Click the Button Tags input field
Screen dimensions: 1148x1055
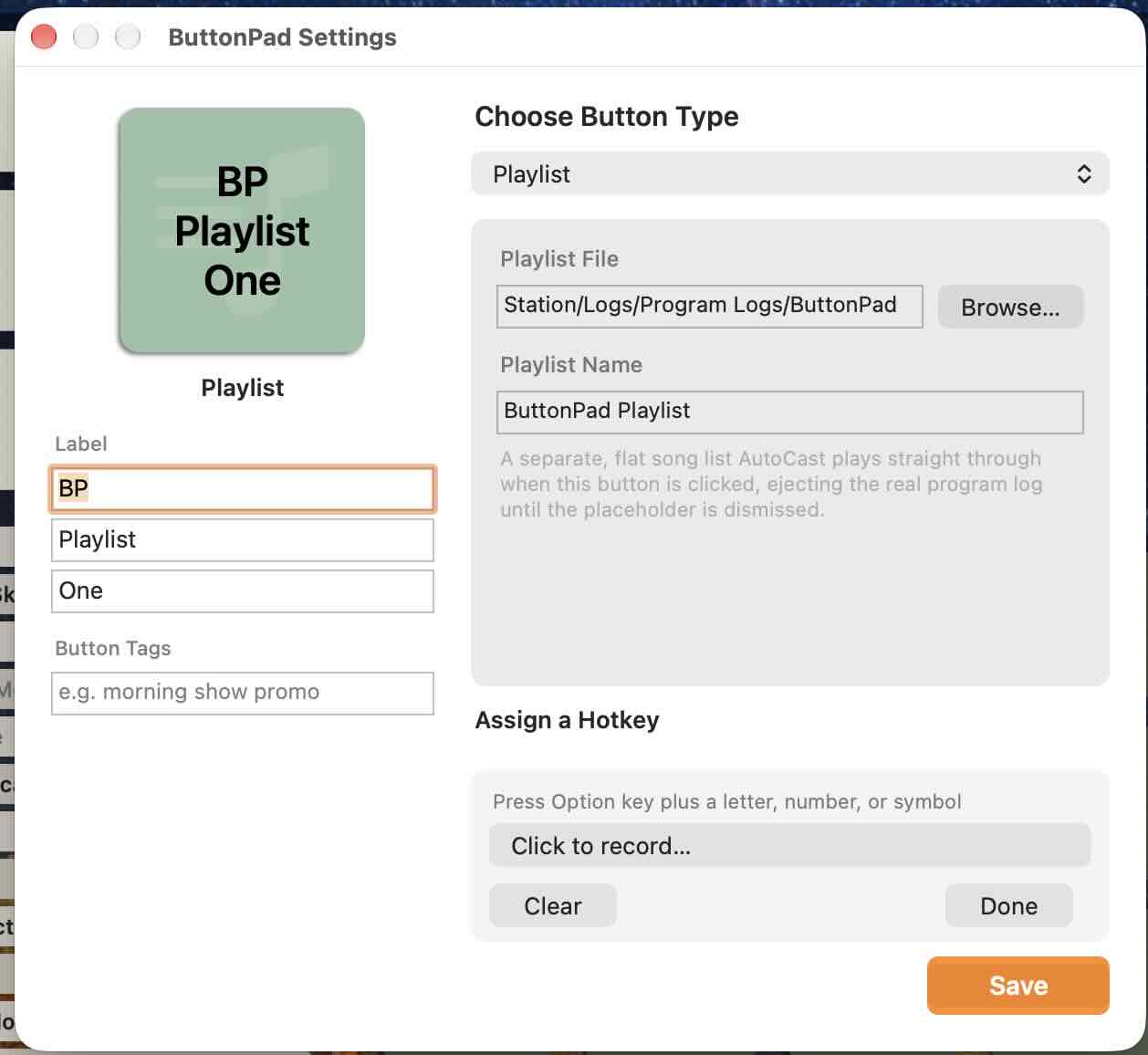tap(242, 693)
